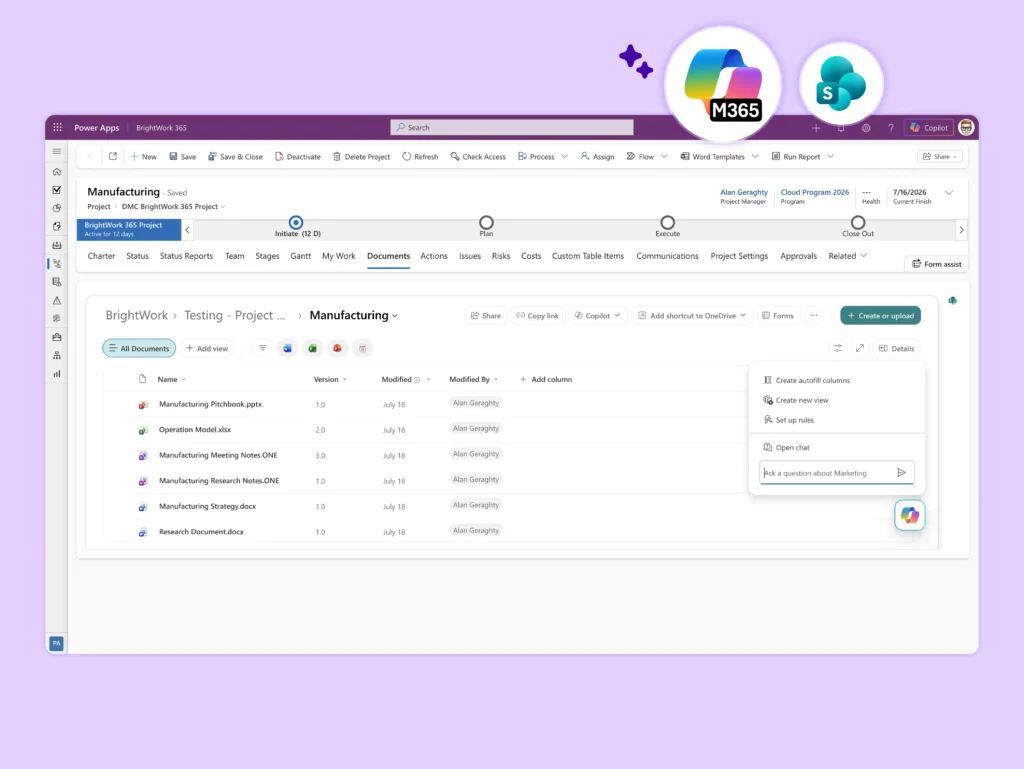Filter documents by Word file type icon
The width and height of the screenshot is (1024, 769).
287,349
